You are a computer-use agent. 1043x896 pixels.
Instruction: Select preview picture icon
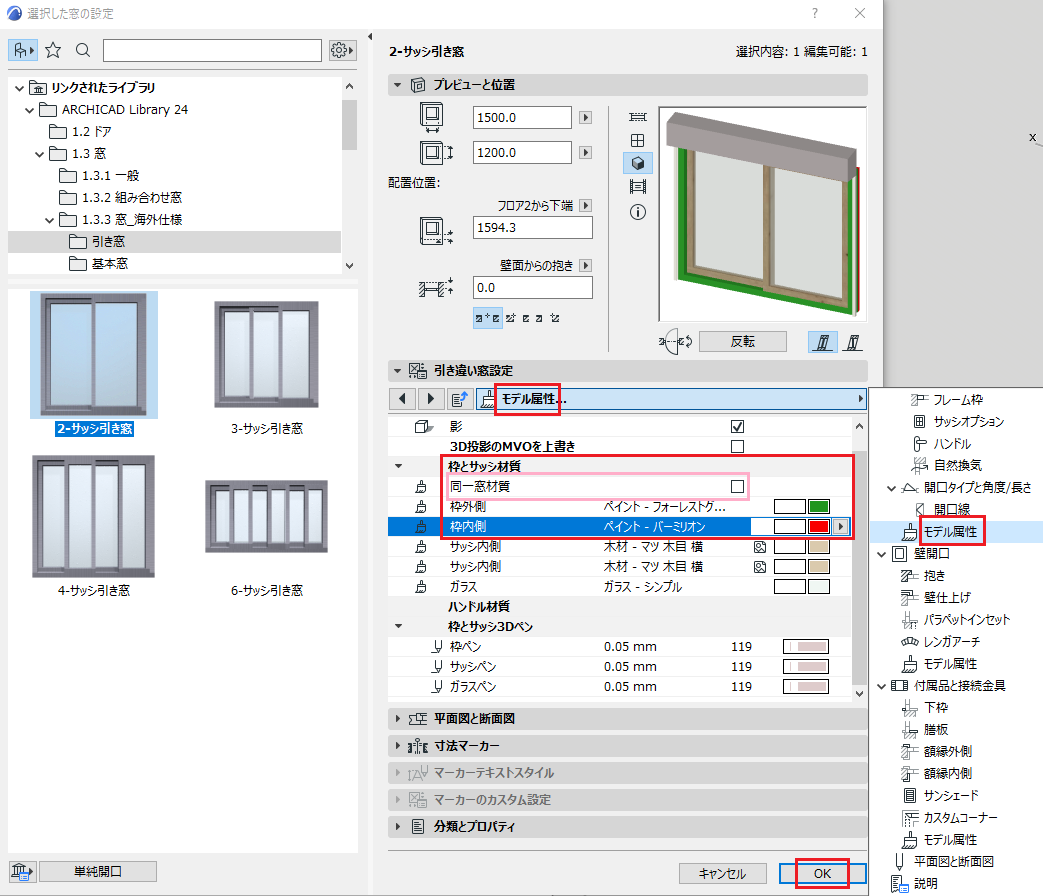(x=637, y=186)
